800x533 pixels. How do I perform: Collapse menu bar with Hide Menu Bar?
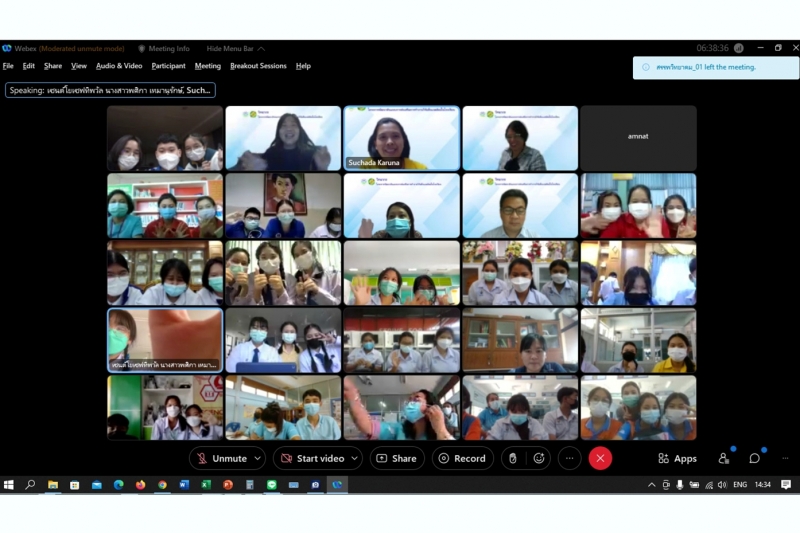(x=236, y=48)
